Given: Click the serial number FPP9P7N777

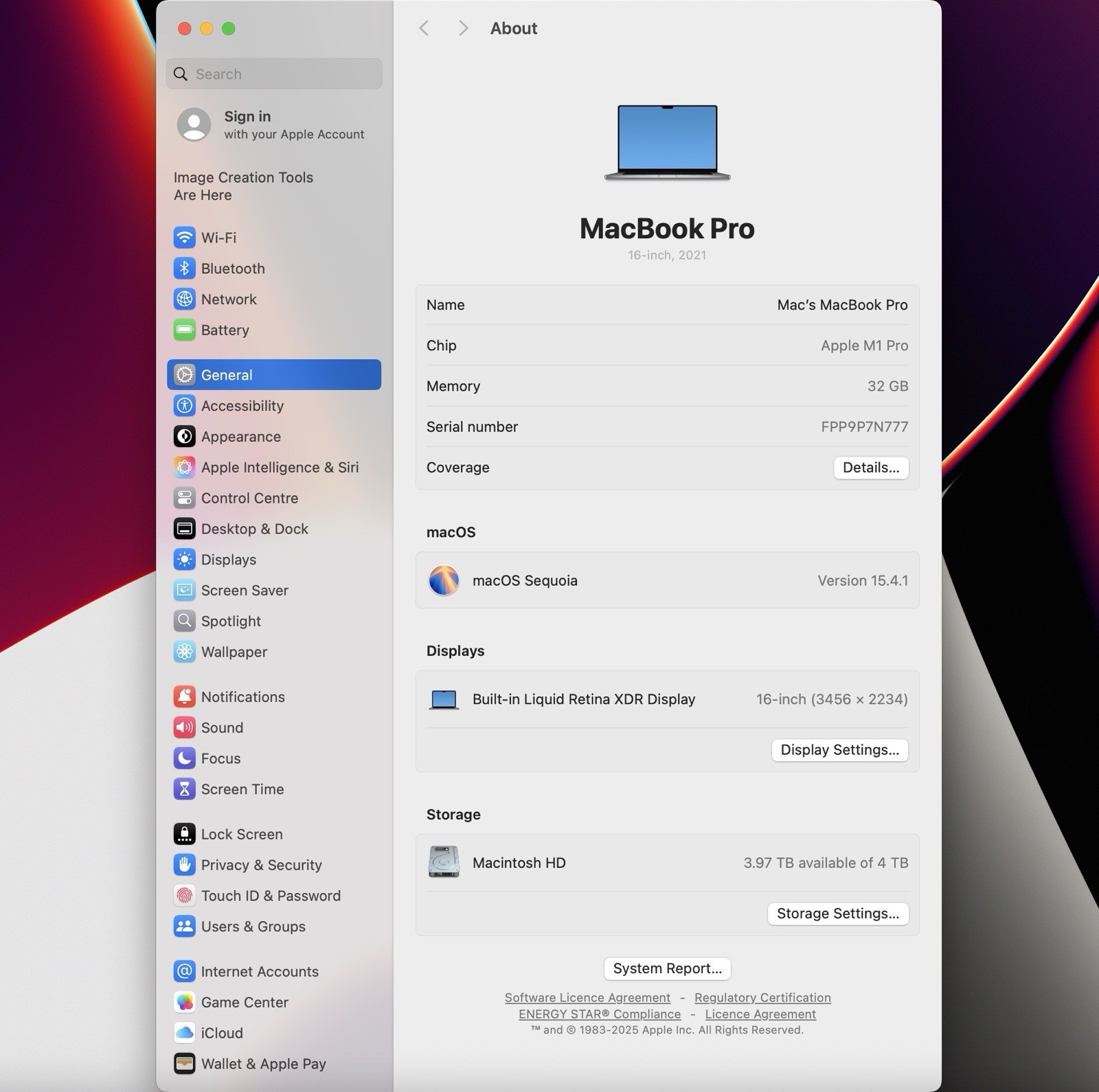Looking at the screenshot, I should pos(864,427).
